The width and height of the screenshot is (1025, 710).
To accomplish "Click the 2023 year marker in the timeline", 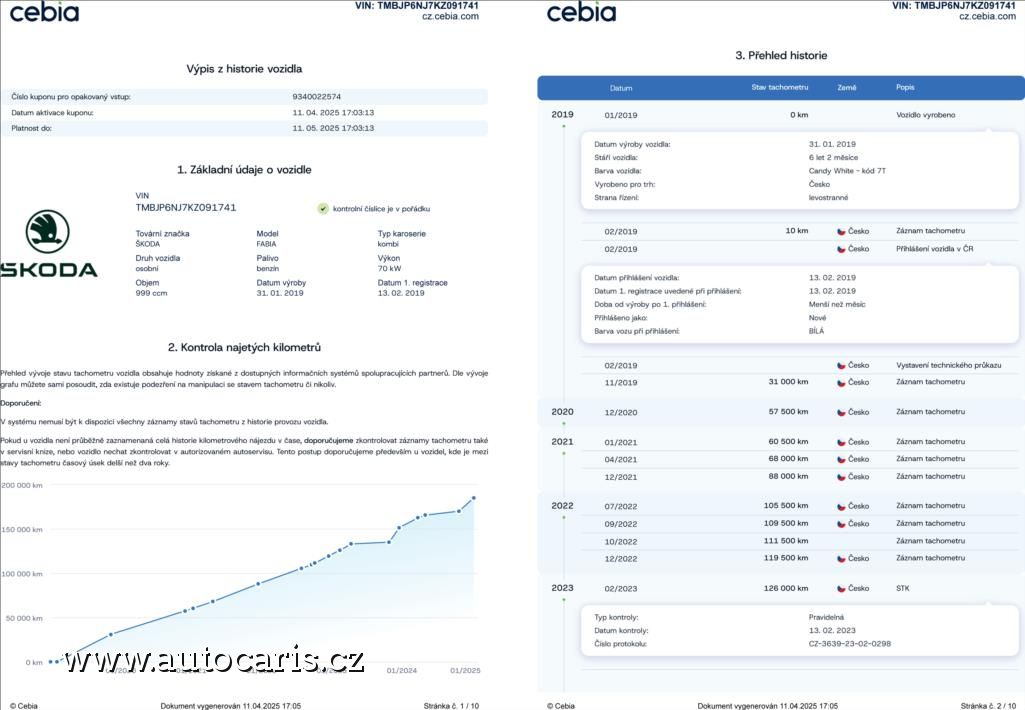I will [x=562, y=588].
